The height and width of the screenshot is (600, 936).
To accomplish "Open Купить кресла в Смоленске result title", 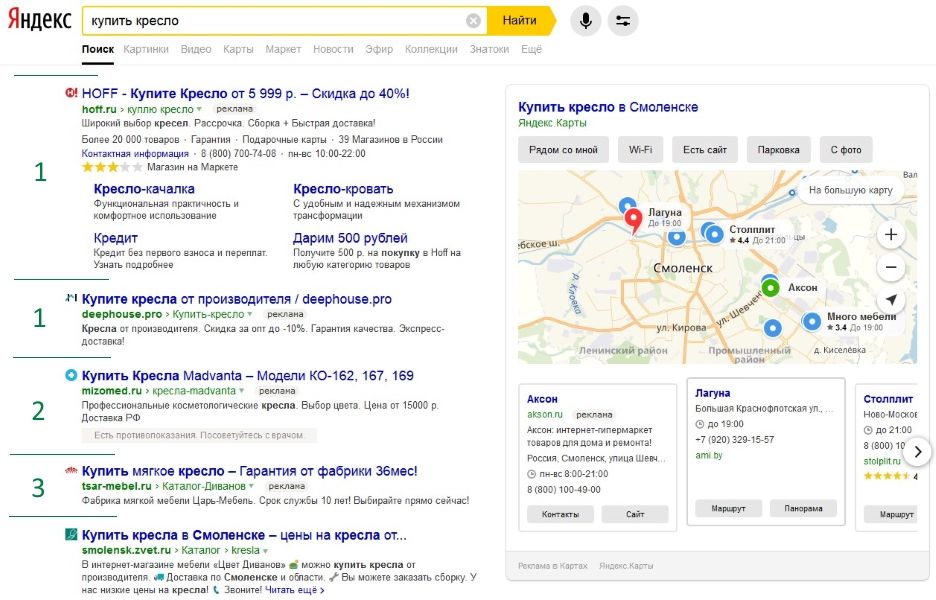I will point(244,535).
